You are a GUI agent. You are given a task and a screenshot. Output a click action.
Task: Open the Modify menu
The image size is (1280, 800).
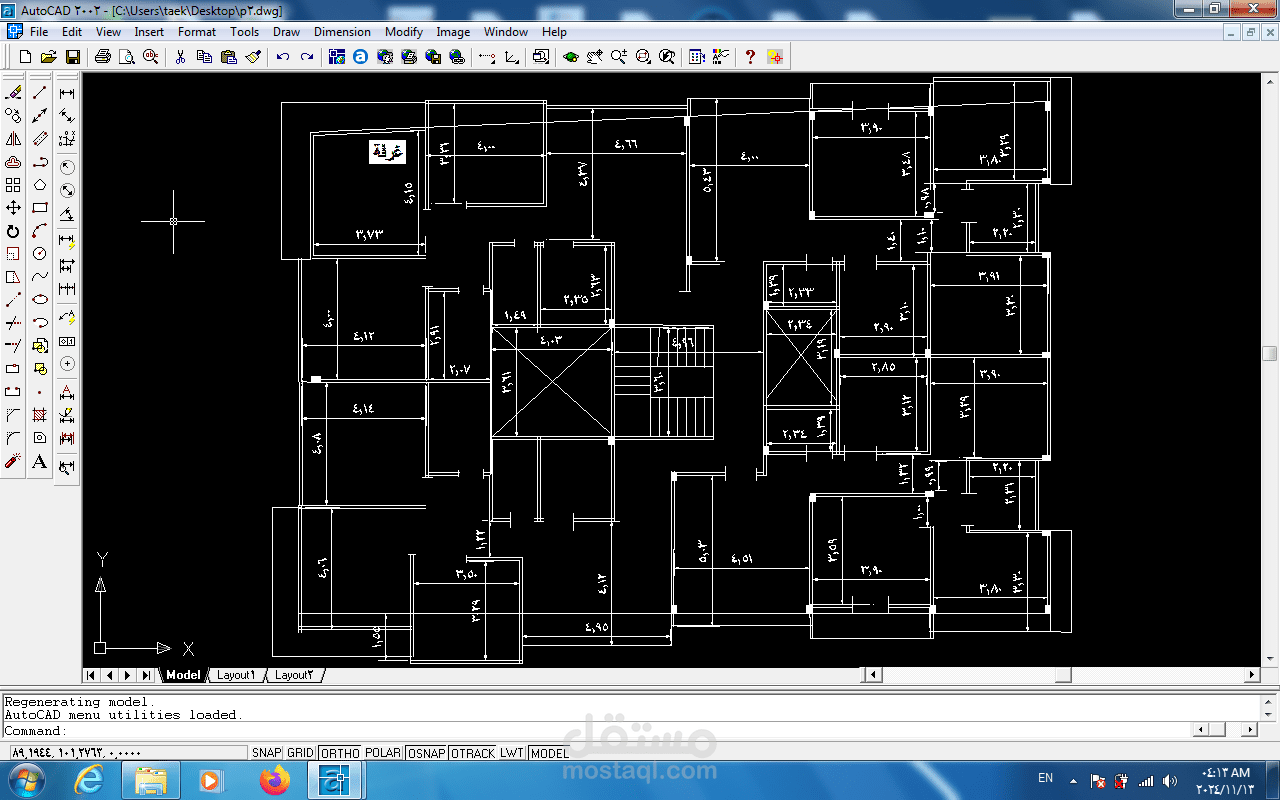coord(404,32)
